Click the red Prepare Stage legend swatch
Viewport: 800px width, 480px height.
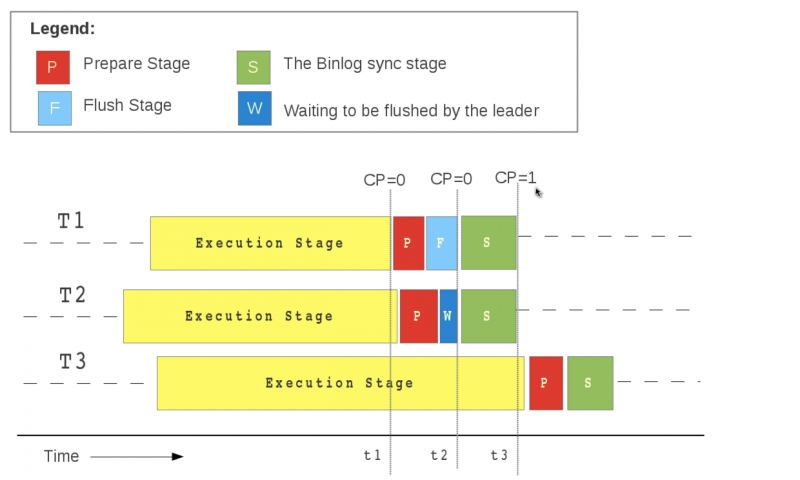coord(52,67)
